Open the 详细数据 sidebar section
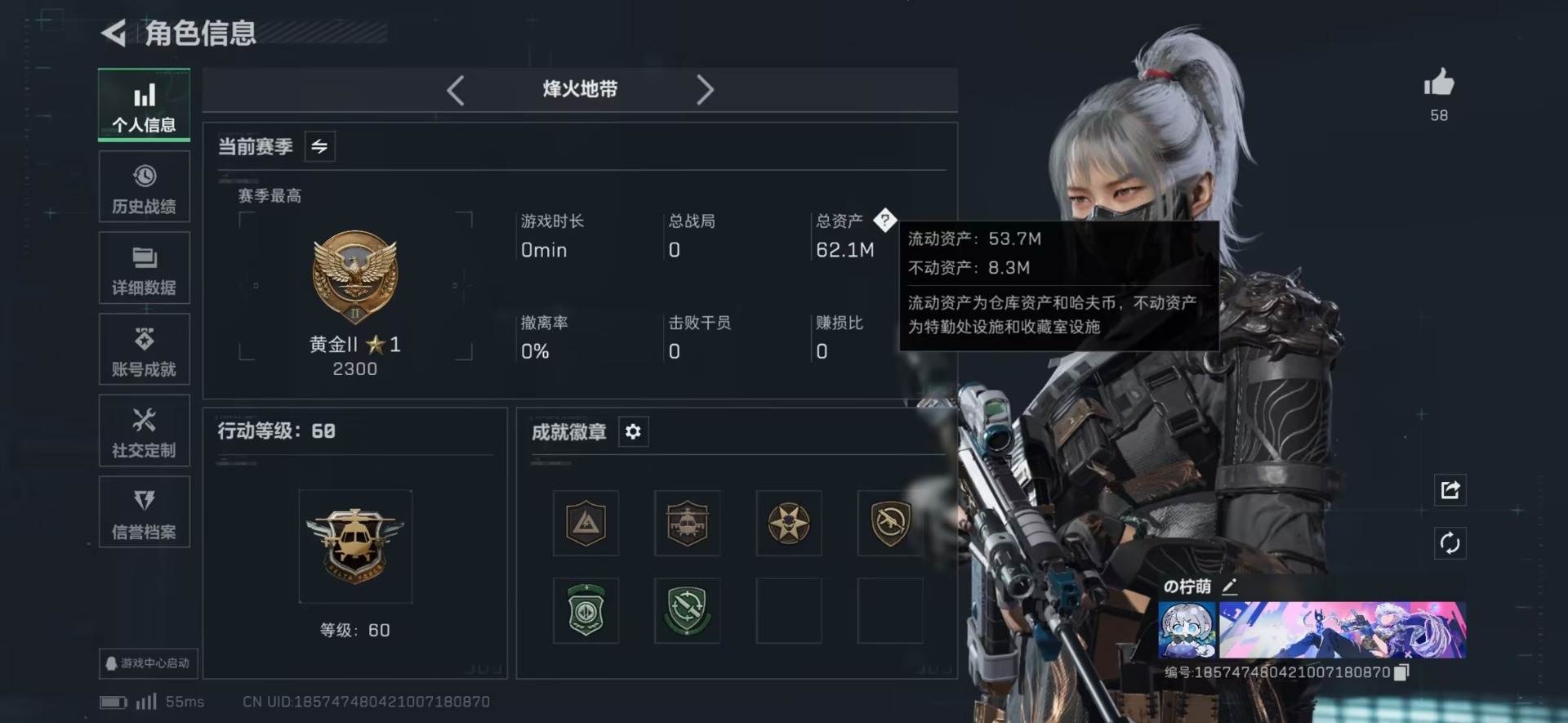Screen dimensions: 1568x723 pos(144,268)
